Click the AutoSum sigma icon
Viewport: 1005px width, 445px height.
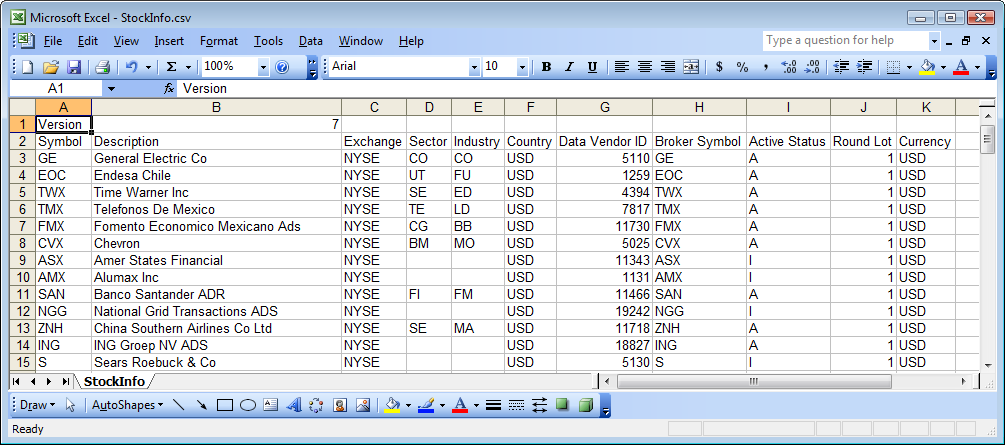pos(172,67)
